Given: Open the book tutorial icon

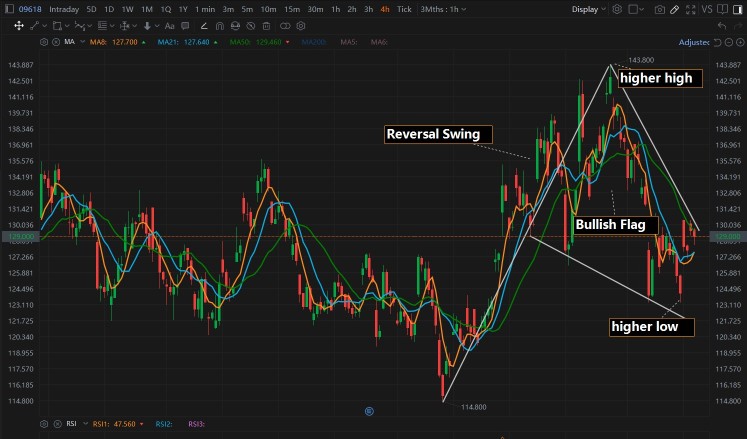Looking at the screenshot, I should coord(722,9).
